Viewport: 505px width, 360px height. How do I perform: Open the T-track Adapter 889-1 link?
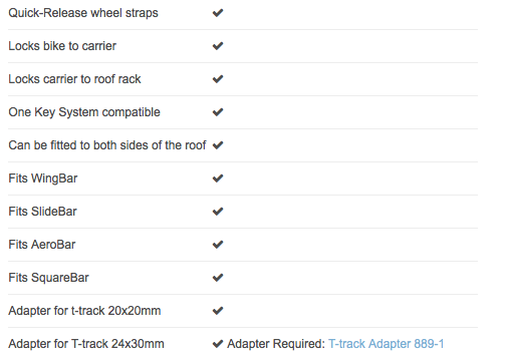386,344
